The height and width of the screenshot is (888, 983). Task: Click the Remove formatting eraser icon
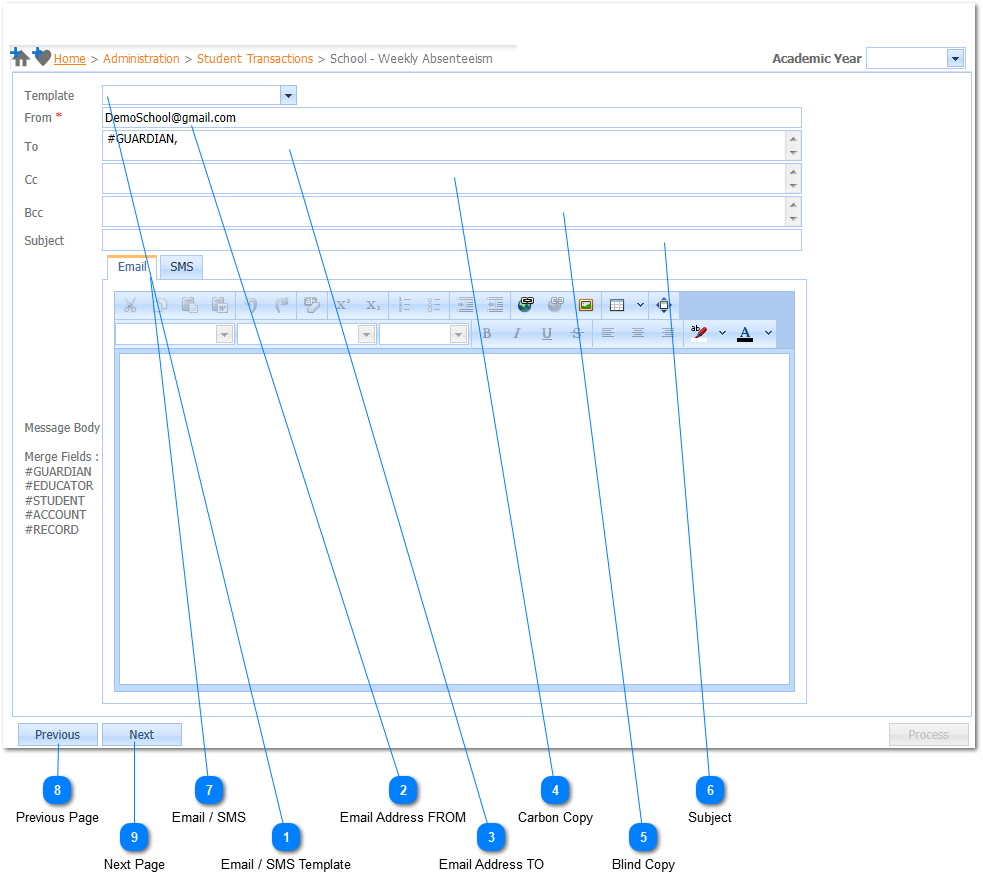pos(312,305)
